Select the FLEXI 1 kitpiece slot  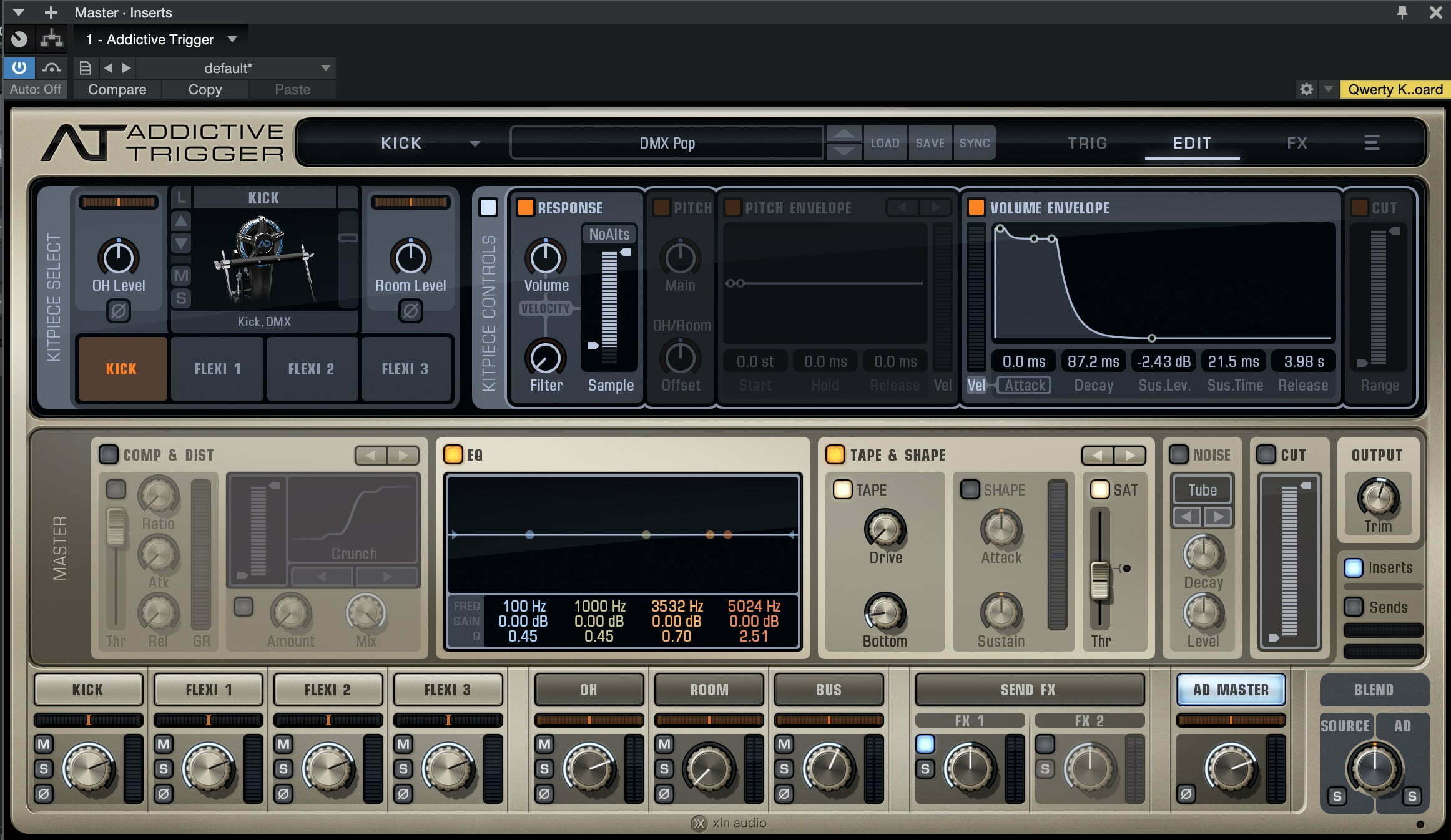pos(217,369)
